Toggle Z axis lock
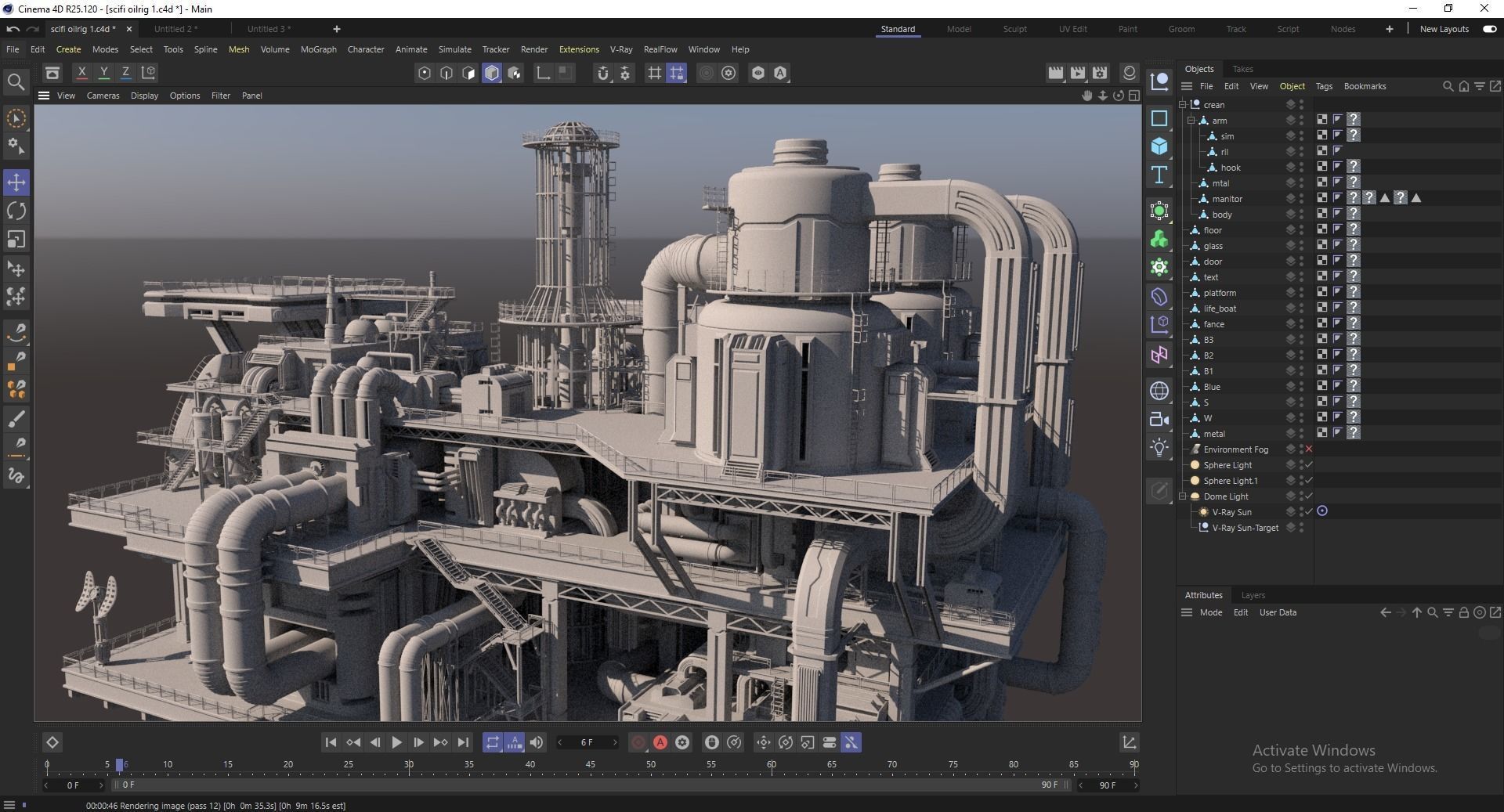Screen dimensions: 1504x812 tap(125, 73)
